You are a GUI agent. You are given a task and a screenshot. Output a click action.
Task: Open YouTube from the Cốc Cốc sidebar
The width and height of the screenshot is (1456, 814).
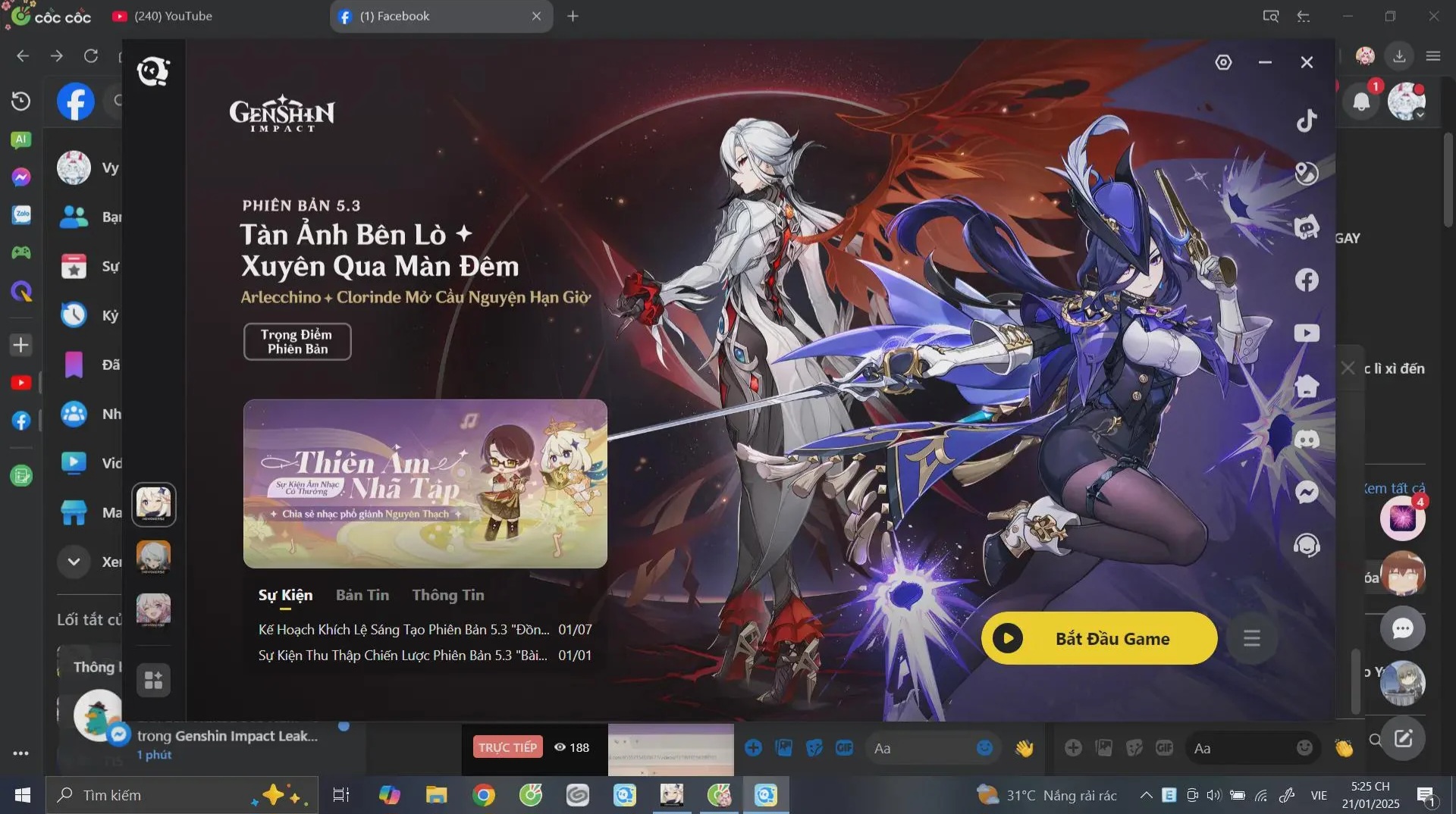click(21, 383)
